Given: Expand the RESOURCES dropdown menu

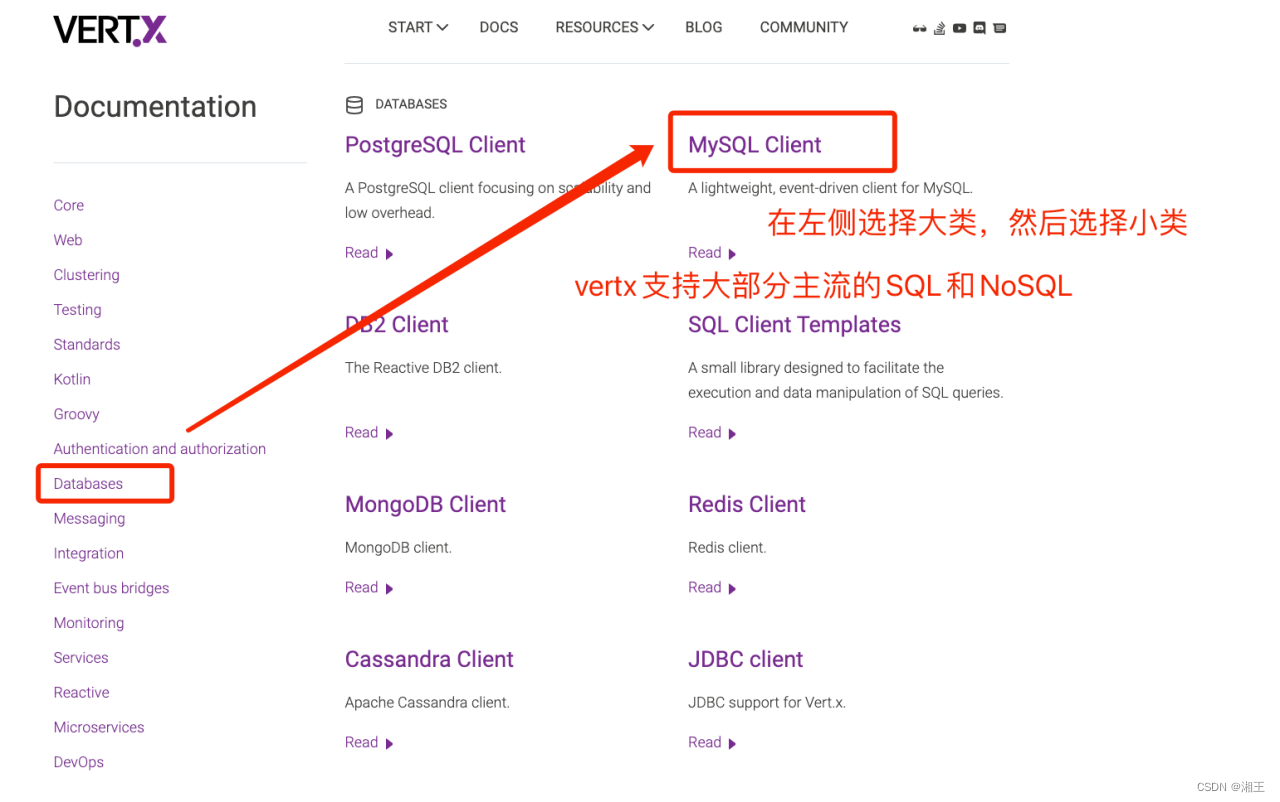Looking at the screenshot, I should [x=604, y=28].
